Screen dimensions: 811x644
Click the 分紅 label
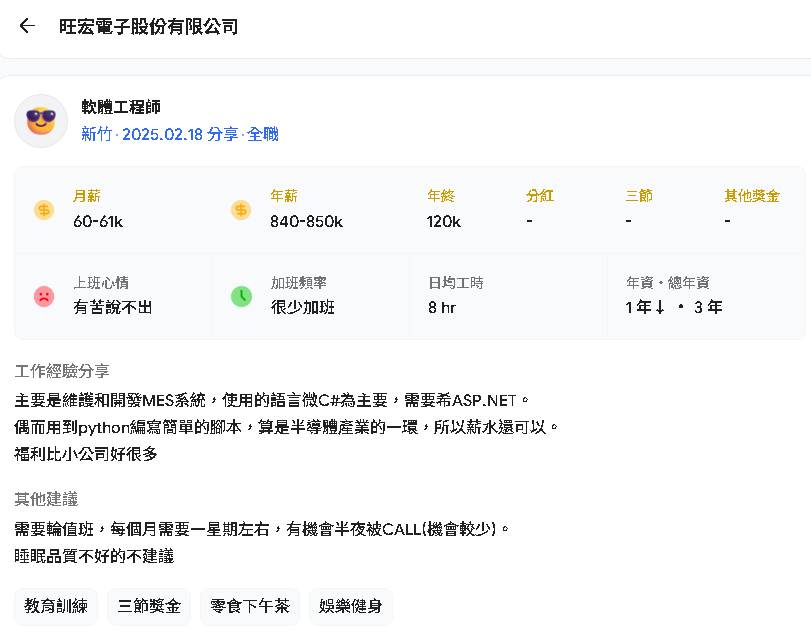pyautogui.click(x=540, y=196)
